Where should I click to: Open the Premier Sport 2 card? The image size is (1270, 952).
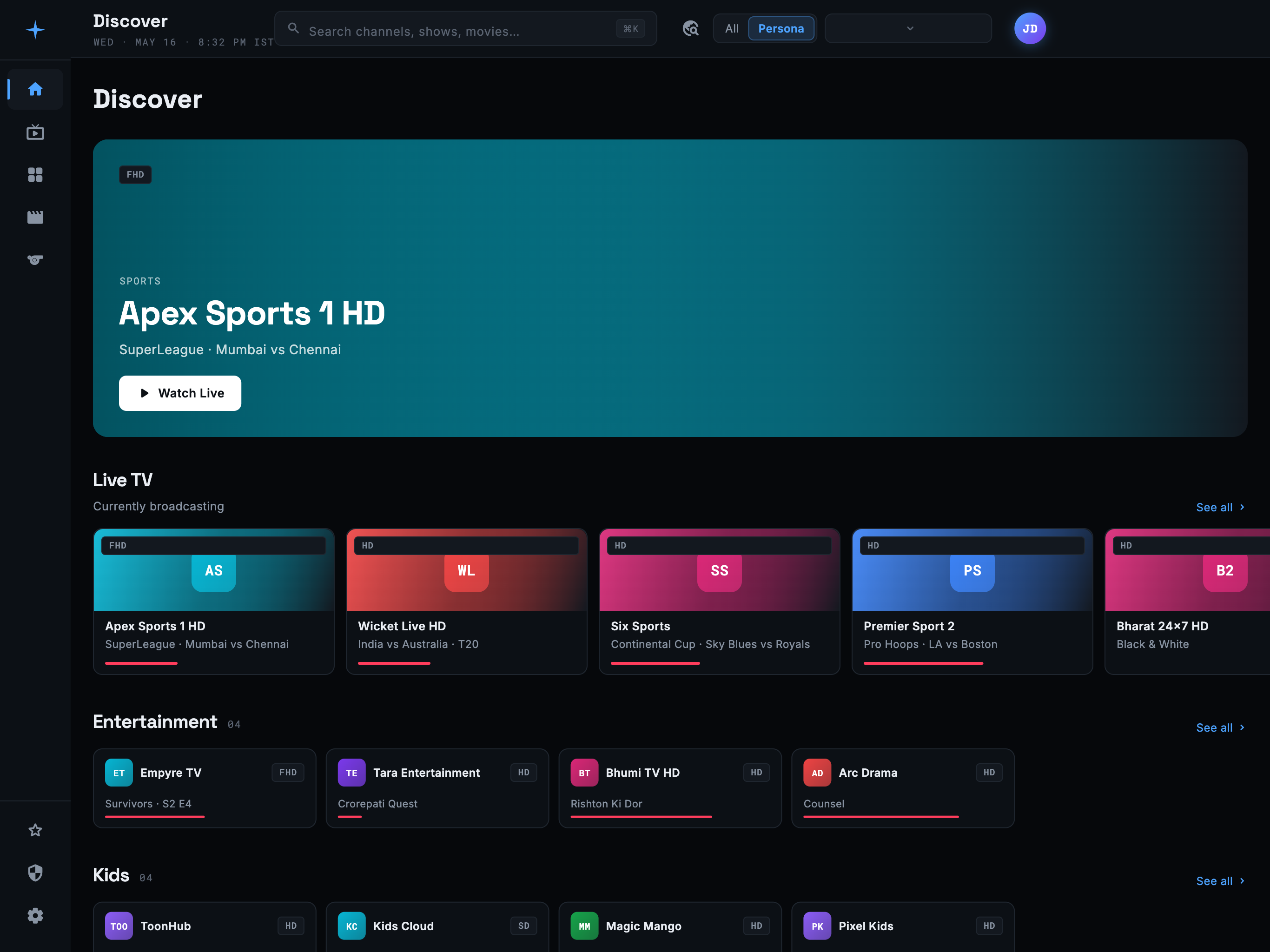click(972, 601)
